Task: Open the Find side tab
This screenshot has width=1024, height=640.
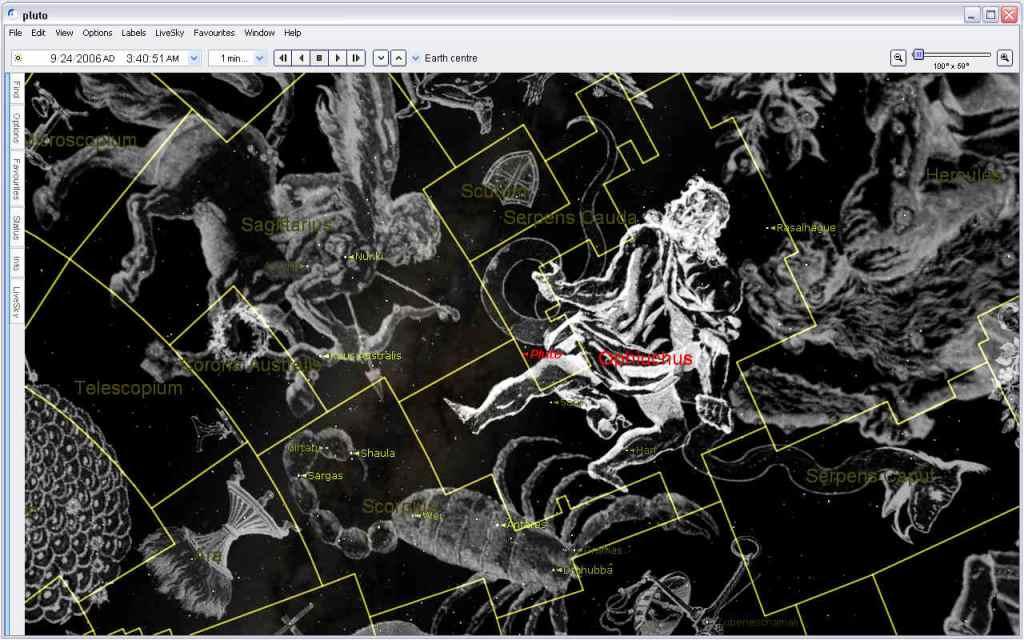Action: (x=16, y=89)
